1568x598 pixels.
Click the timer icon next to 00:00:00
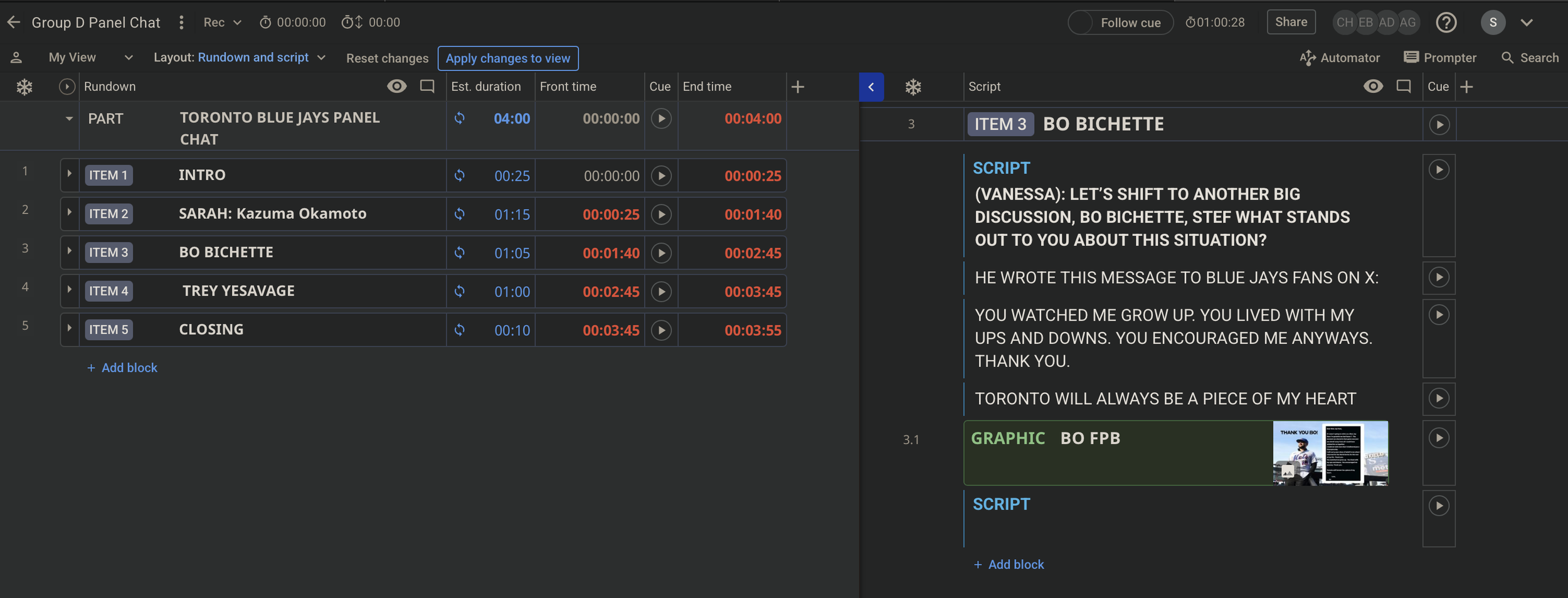click(x=265, y=23)
